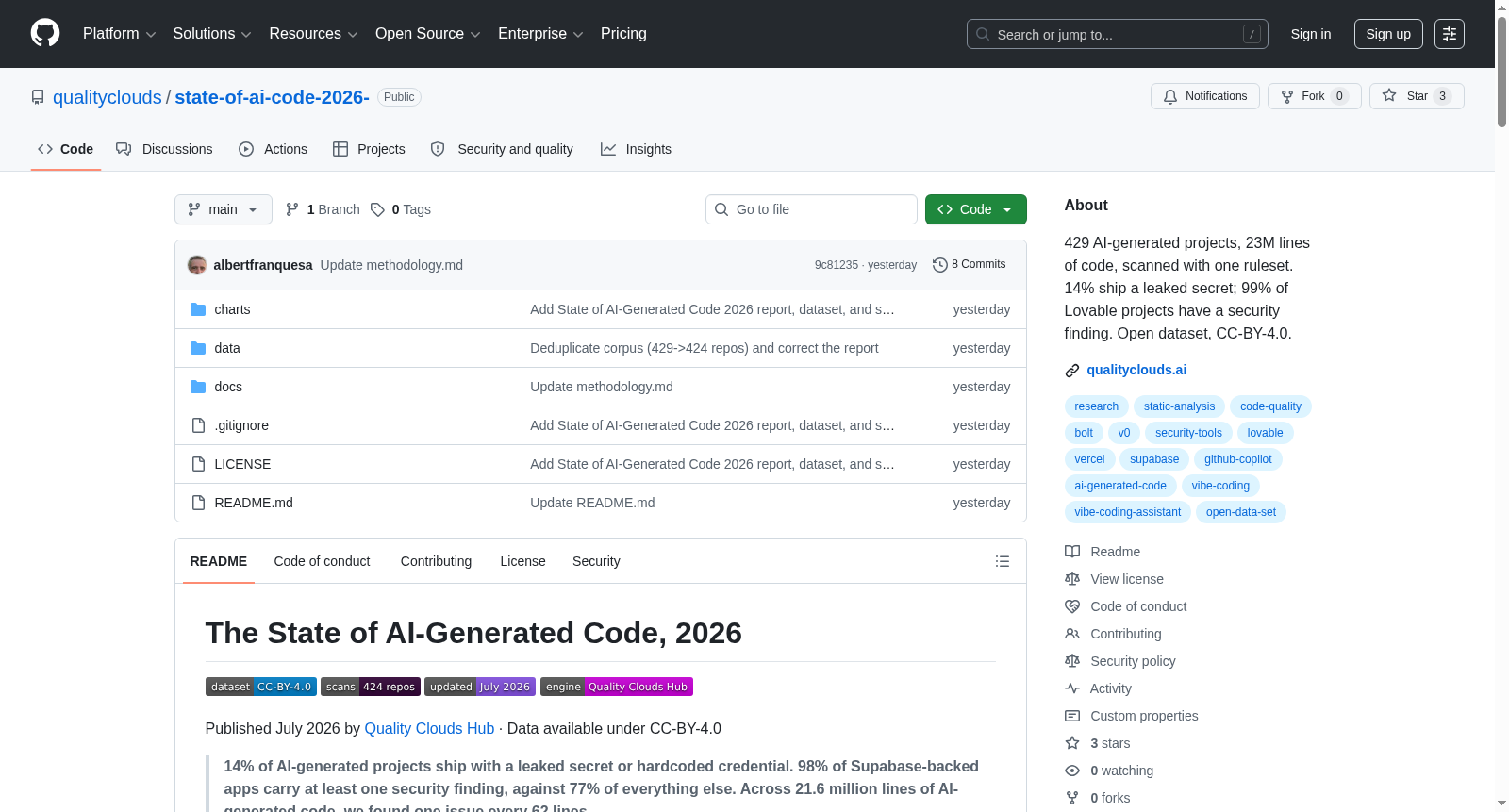Star the repository
This screenshot has height=812, width=1509.
click(1417, 96)
